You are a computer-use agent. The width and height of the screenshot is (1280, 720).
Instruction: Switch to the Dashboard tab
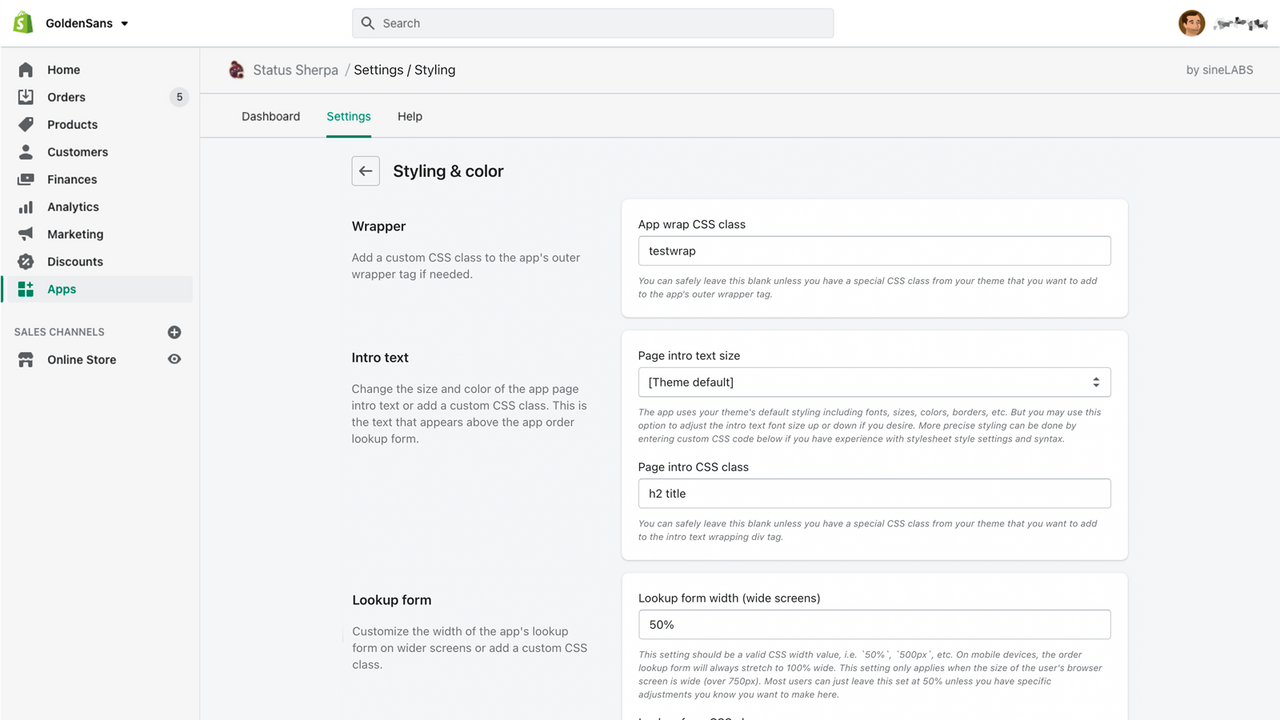point(270,116)
